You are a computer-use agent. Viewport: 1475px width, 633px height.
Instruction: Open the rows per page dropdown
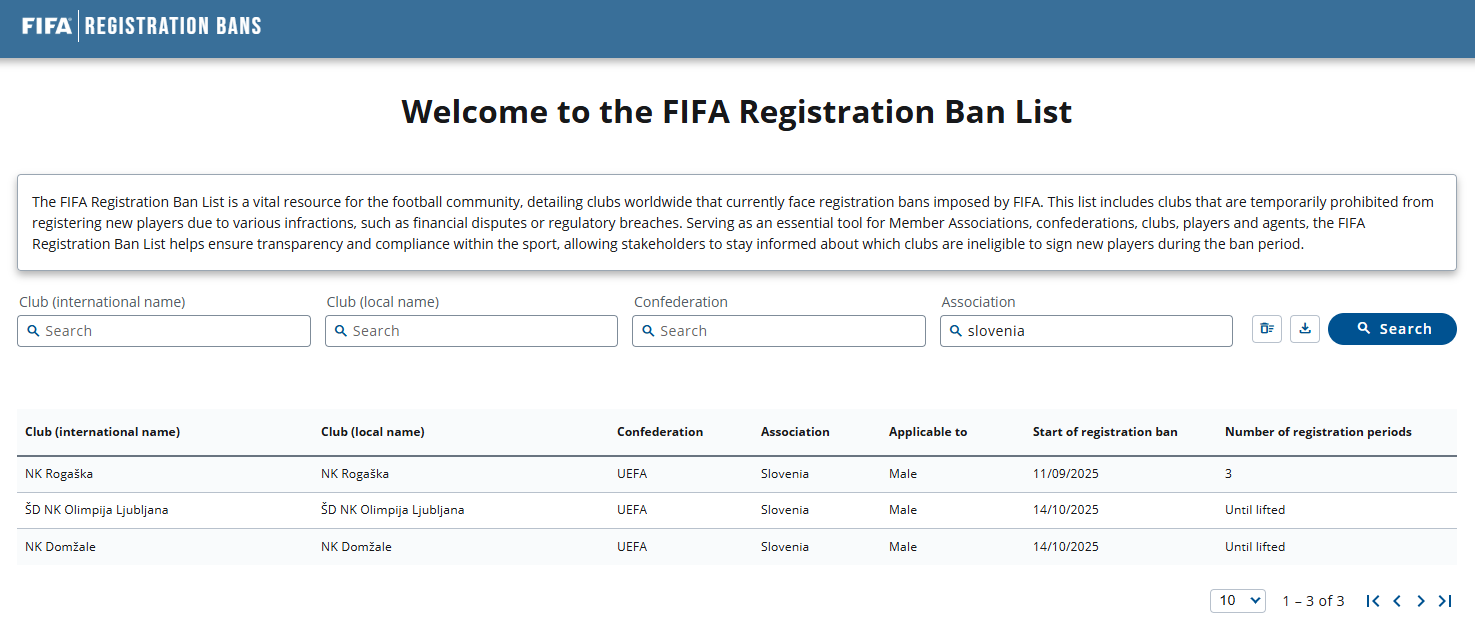(1237, 601)
